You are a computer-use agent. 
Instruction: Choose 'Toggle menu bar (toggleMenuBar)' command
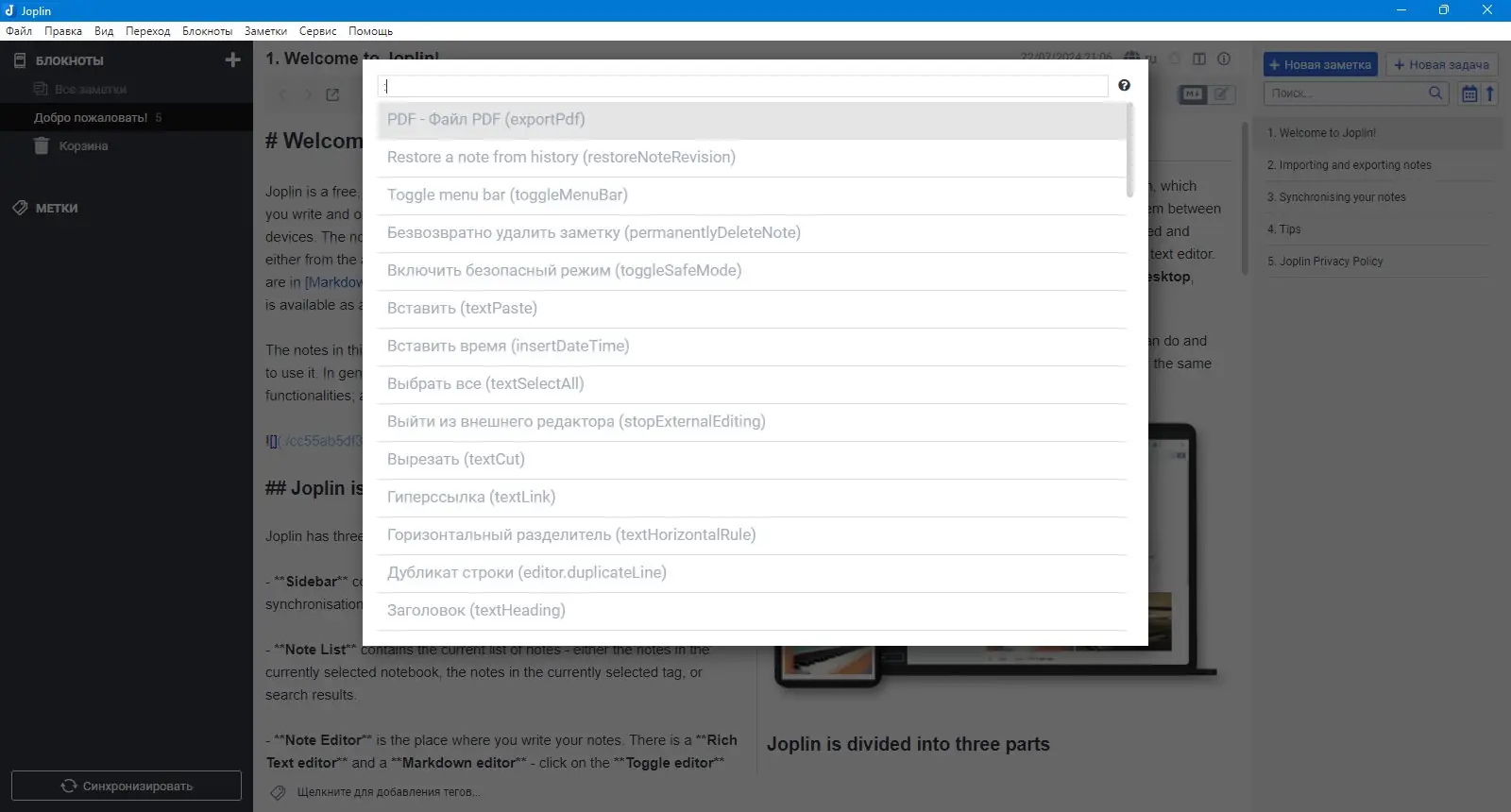pyautogui.click(x=752, y=195)
